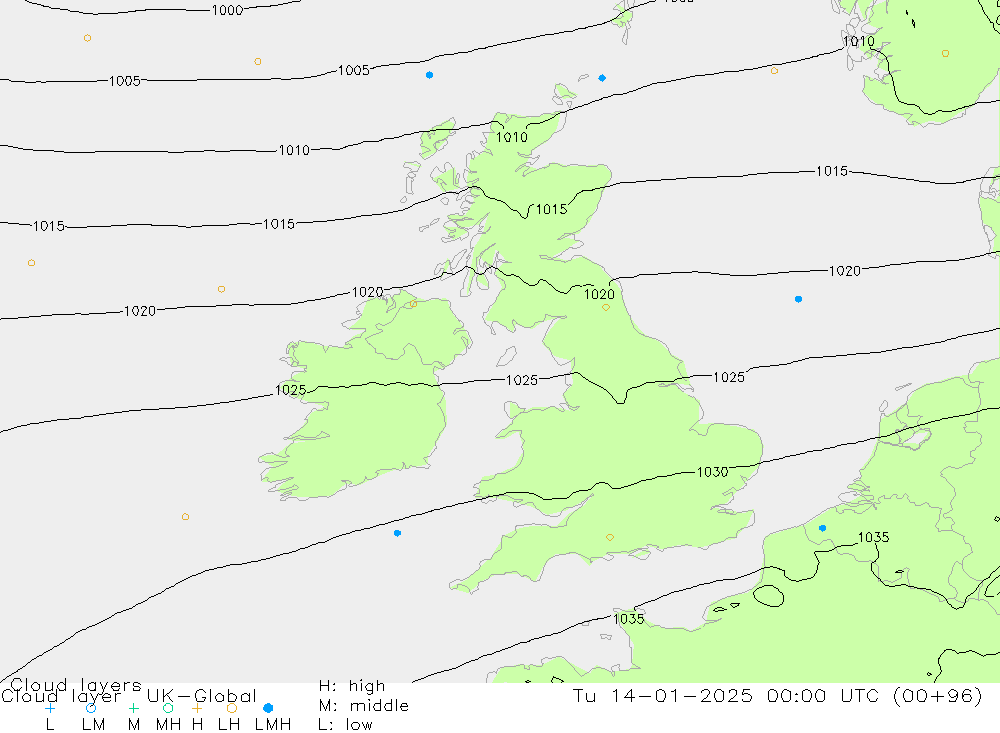Click the green circle MH legend symbol
1000x733 pixels.
click(x=168, y=708)
